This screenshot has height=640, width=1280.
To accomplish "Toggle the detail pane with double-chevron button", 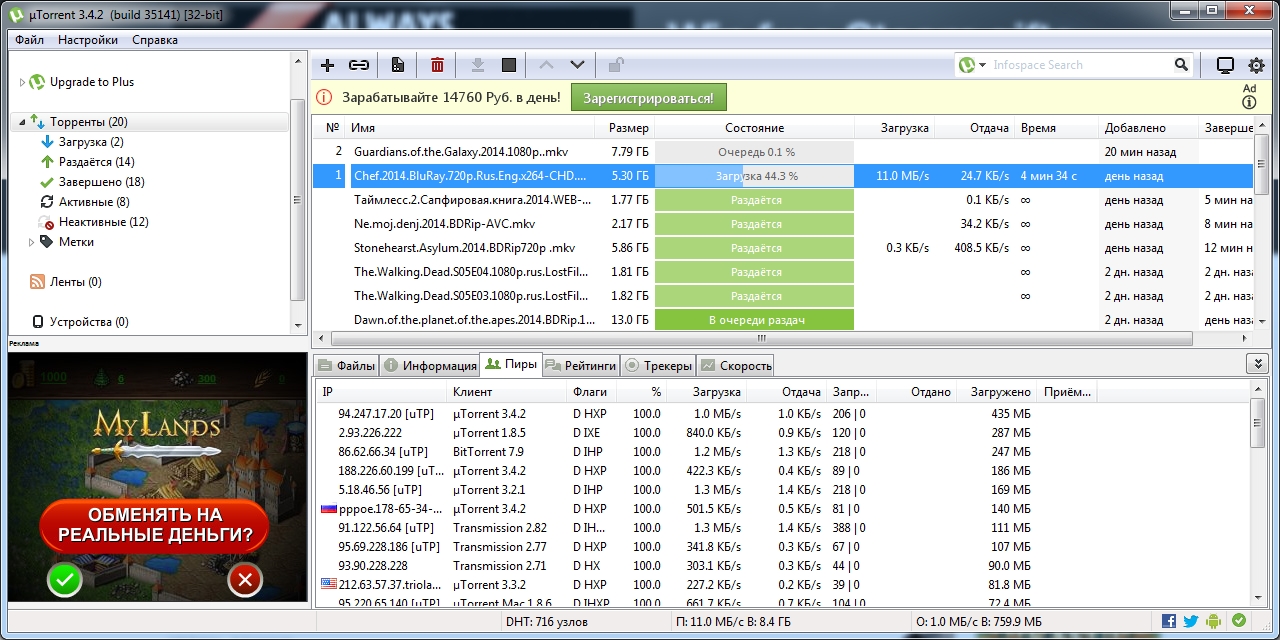I will tap(1257, 363).
